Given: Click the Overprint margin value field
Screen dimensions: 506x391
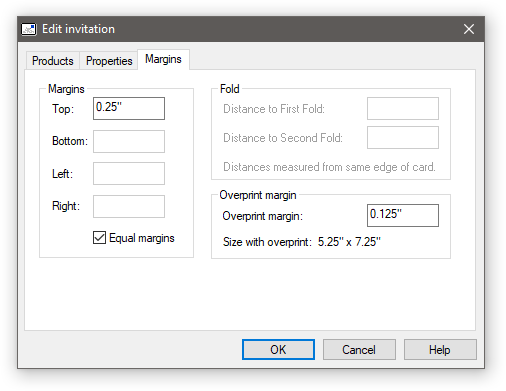Looking at the screenshot, I should 403,215.
